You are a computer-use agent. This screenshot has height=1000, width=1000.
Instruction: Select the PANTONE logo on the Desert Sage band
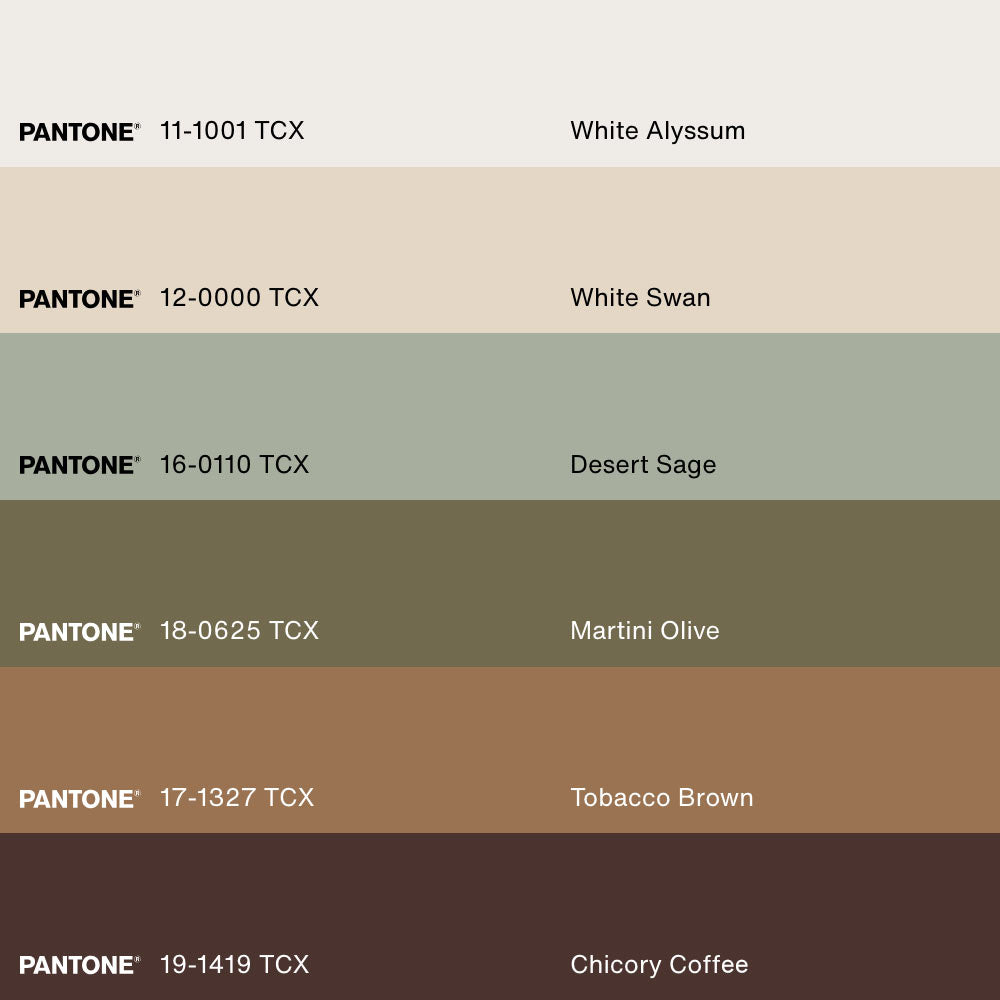click(x=78, y=465)
